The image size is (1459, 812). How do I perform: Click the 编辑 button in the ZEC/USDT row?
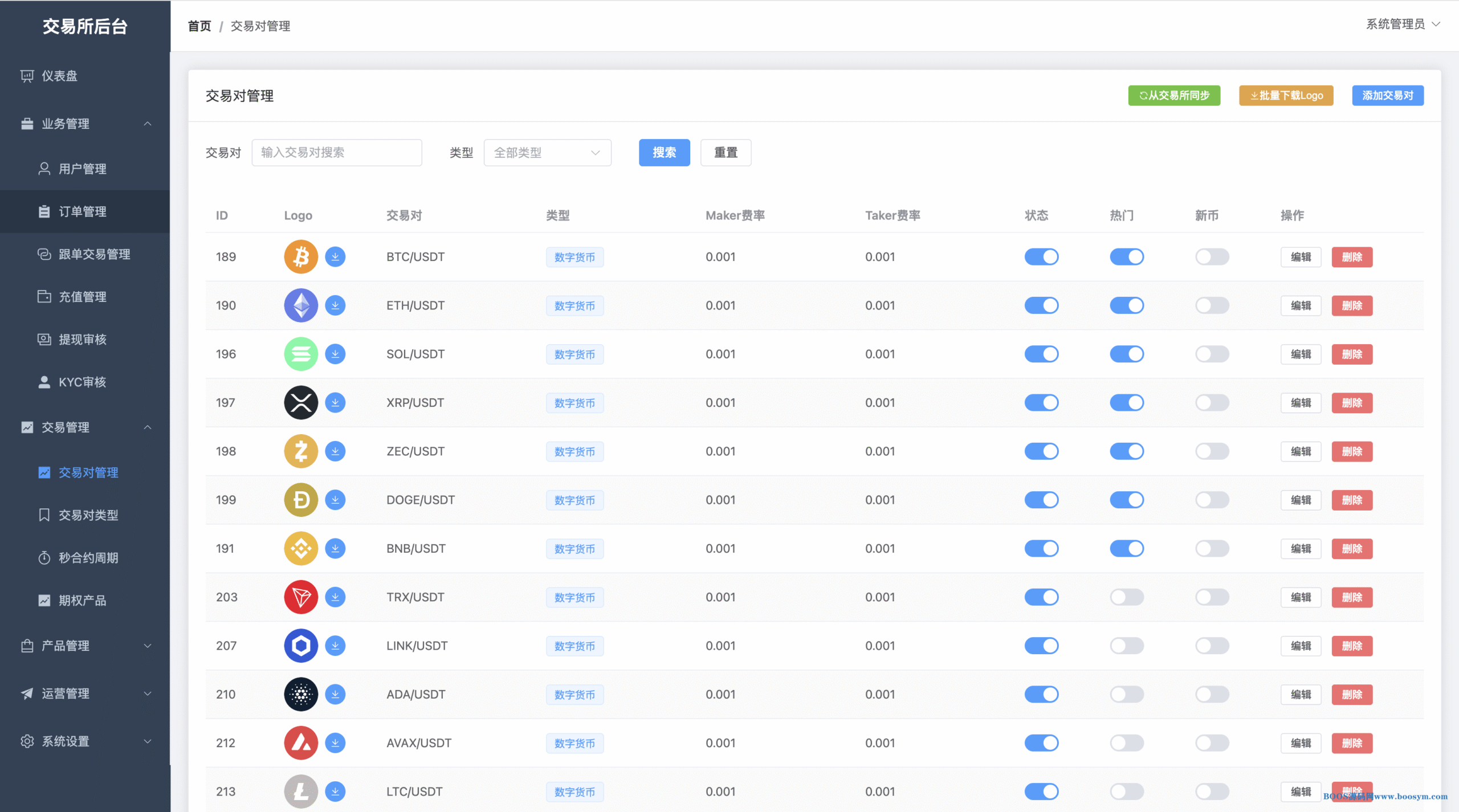tap(1301, 451)
